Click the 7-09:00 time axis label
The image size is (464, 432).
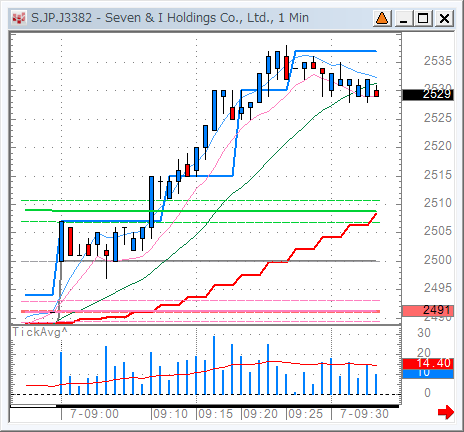click(x=94, y=414)
